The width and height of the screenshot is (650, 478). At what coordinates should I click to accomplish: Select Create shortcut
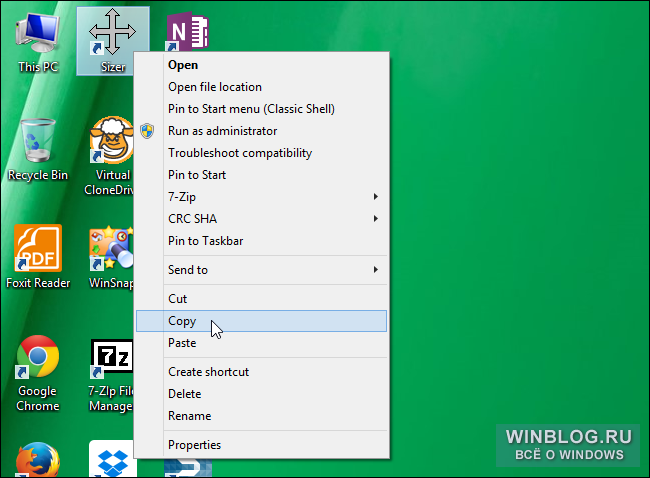click(262, 372)
